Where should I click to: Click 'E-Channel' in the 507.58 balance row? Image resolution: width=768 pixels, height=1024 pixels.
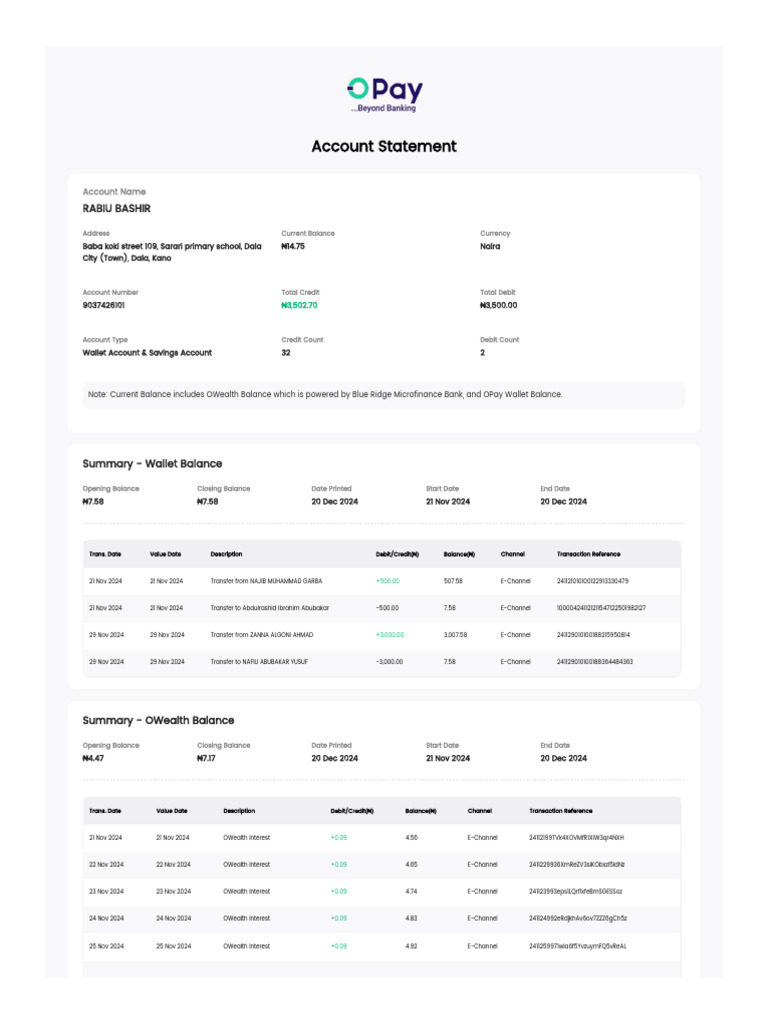click(515, 581)
